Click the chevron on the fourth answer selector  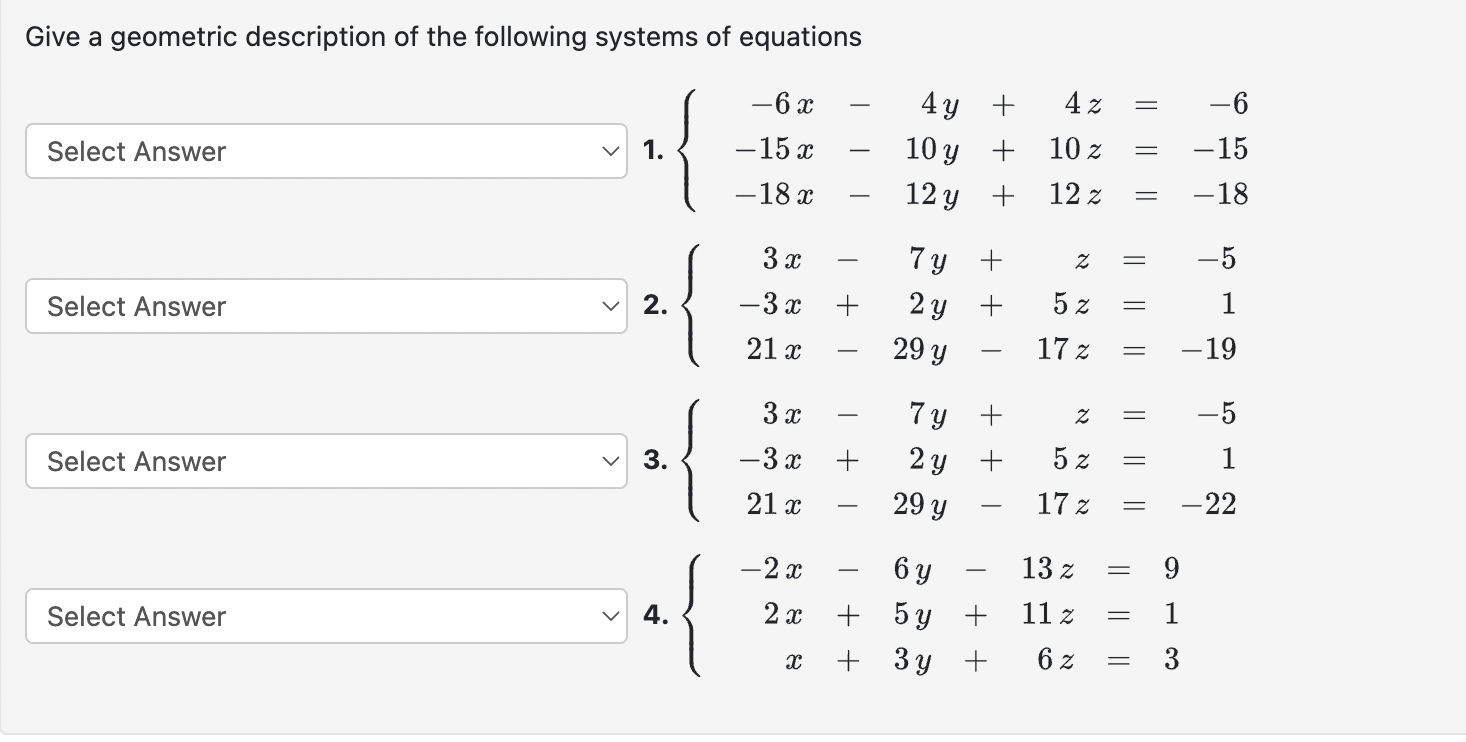pos(609,616)
